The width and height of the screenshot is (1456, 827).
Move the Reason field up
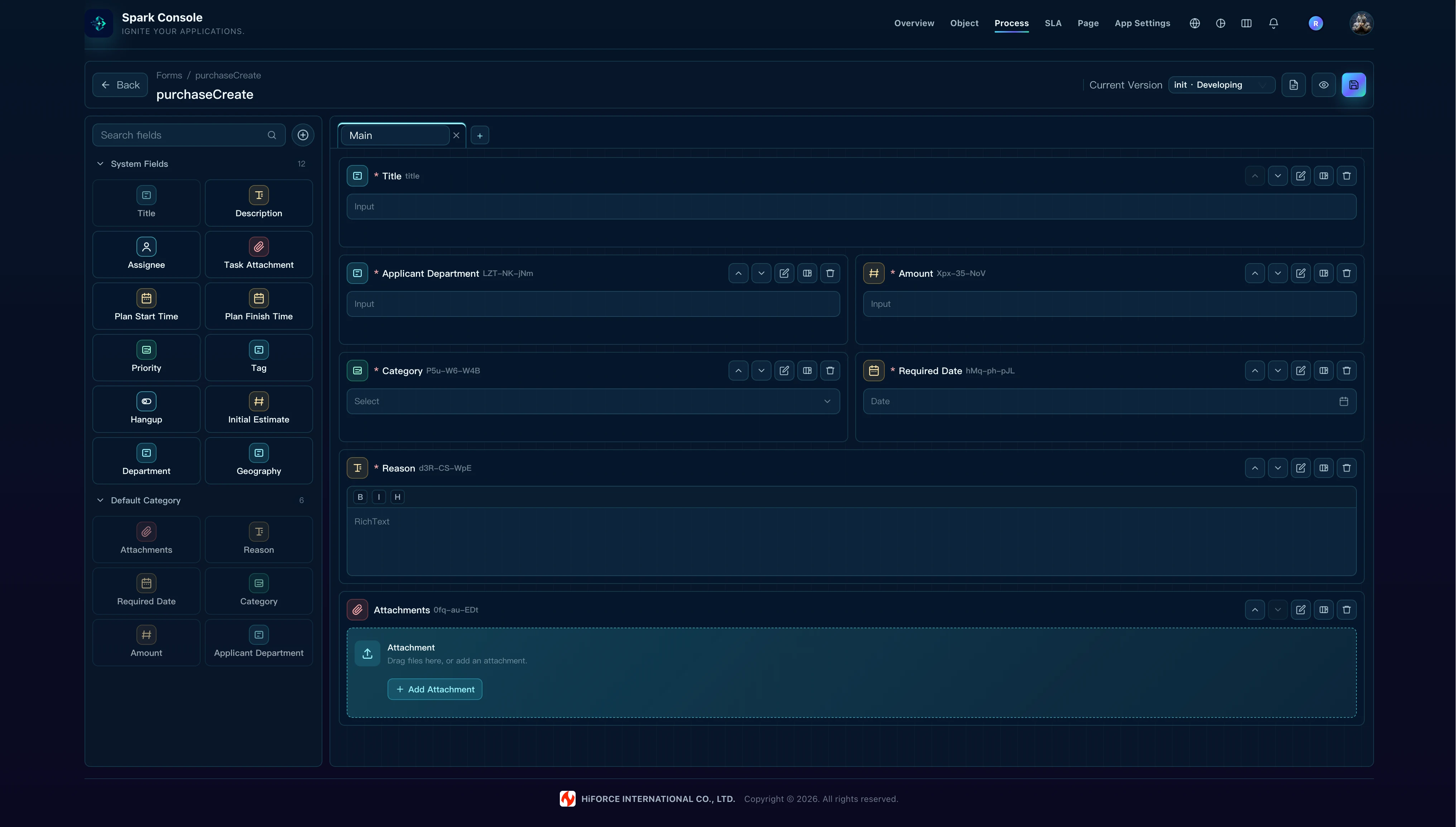[x=1254, y=468]
